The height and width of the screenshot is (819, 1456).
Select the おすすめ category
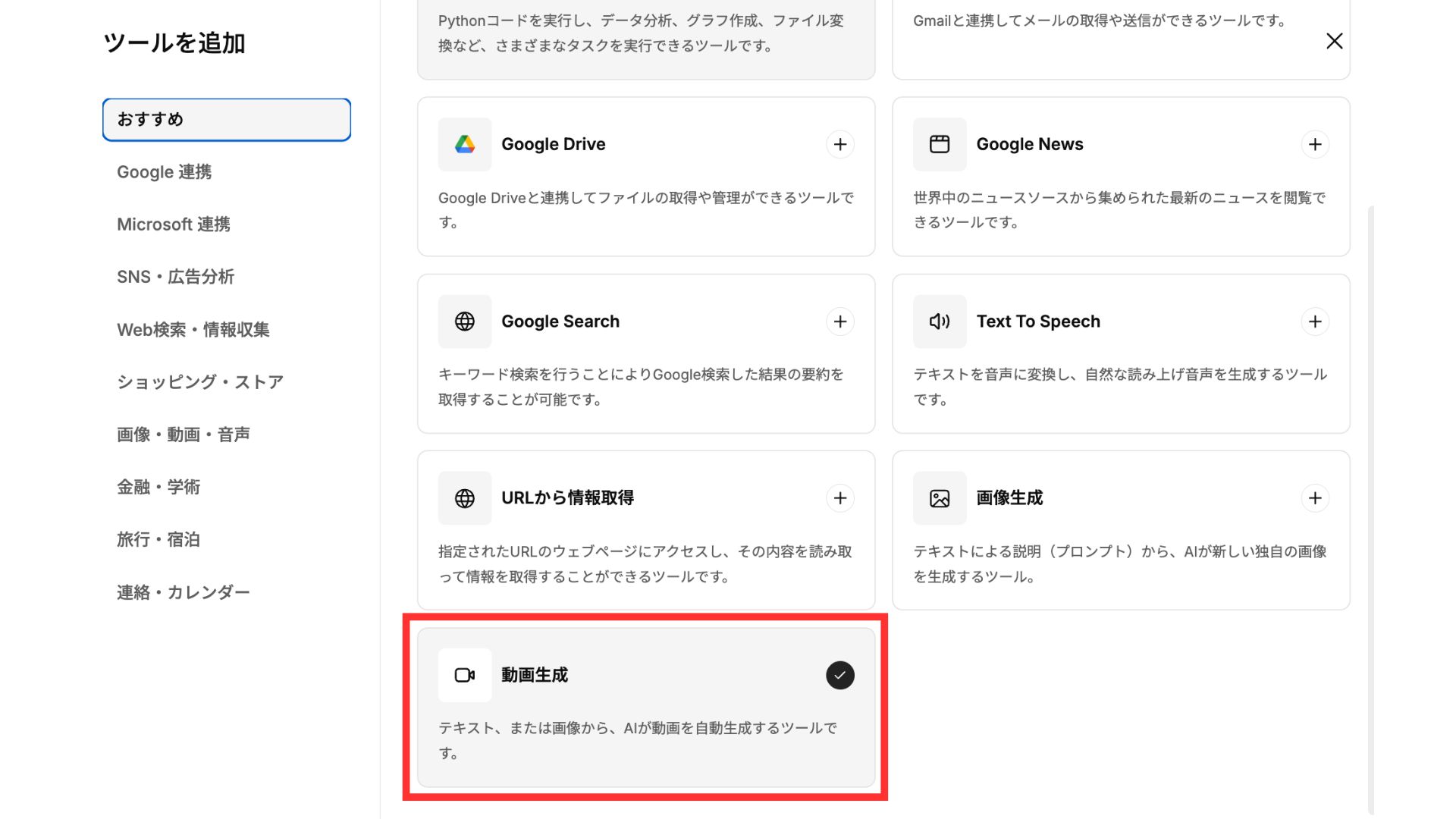click(226, 119)
